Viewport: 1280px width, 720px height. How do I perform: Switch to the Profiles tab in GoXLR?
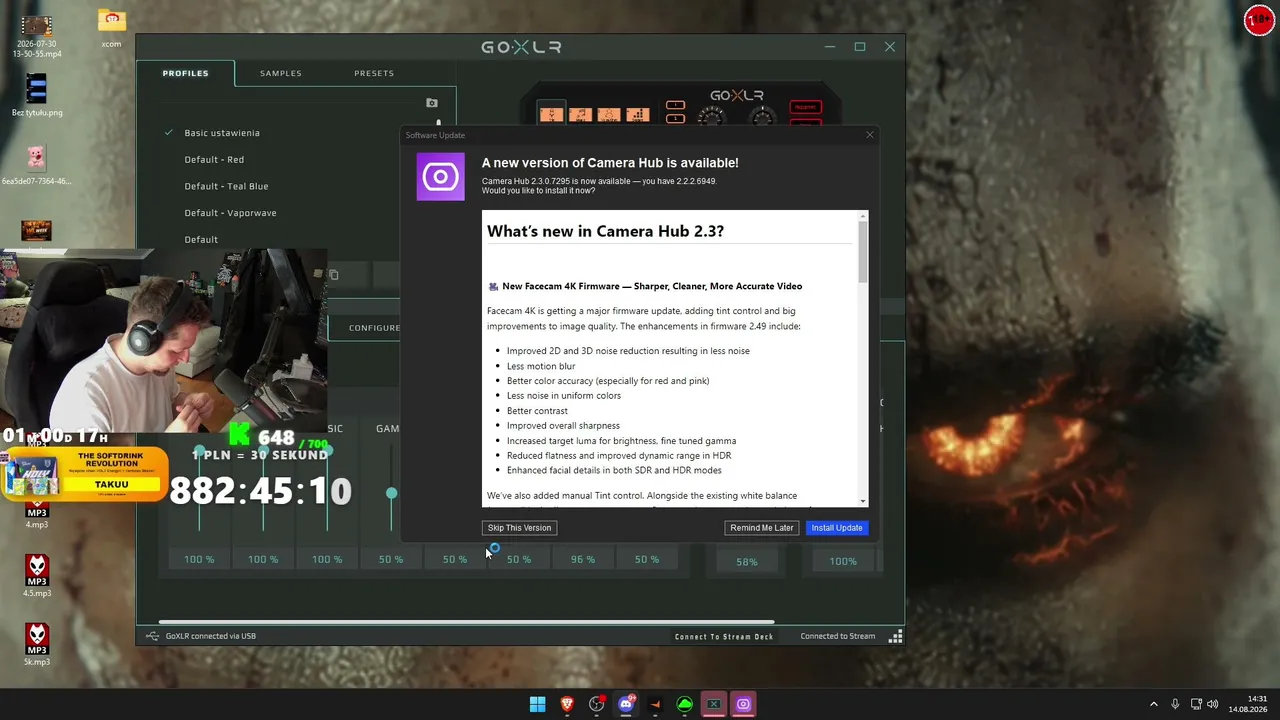[x=186, y=73]
